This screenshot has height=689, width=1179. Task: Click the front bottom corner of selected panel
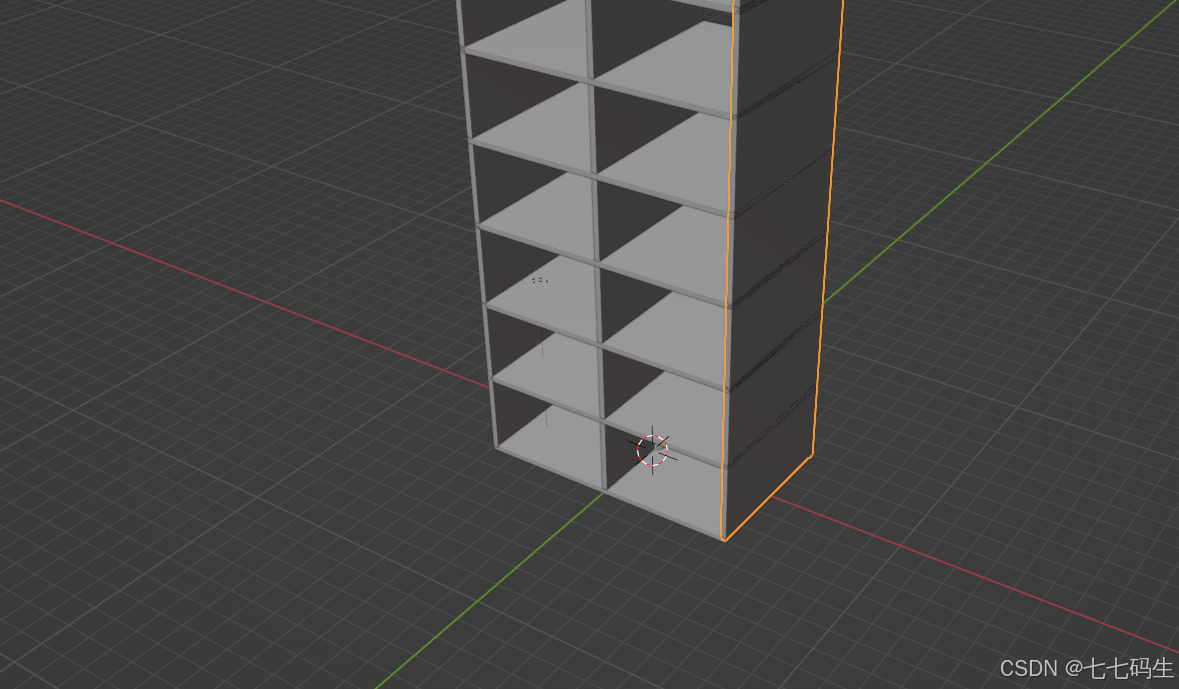723,540
